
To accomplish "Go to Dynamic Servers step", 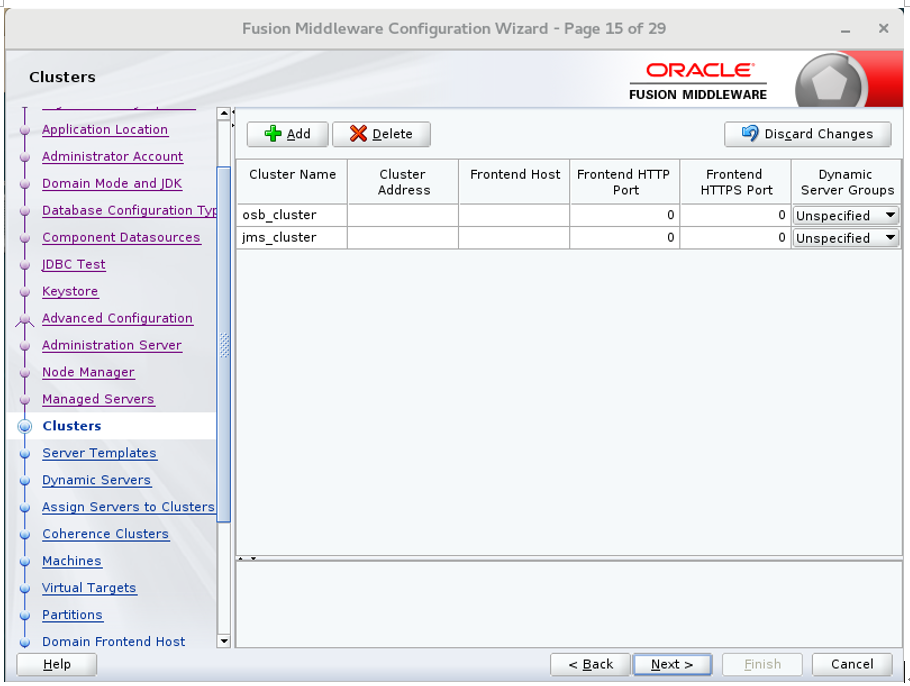I will [96, 480].
